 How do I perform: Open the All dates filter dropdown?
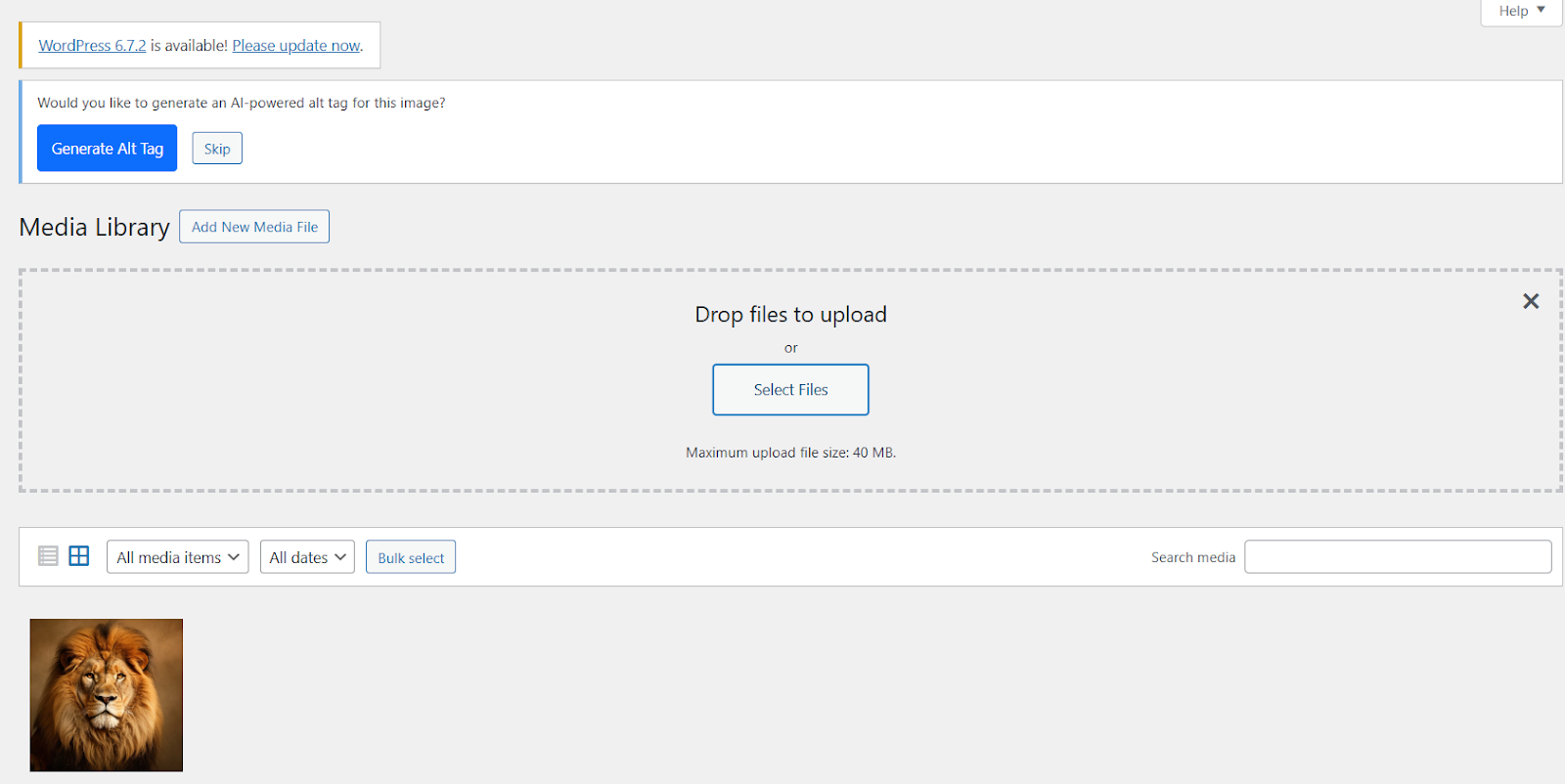click(x=307, y=557)
